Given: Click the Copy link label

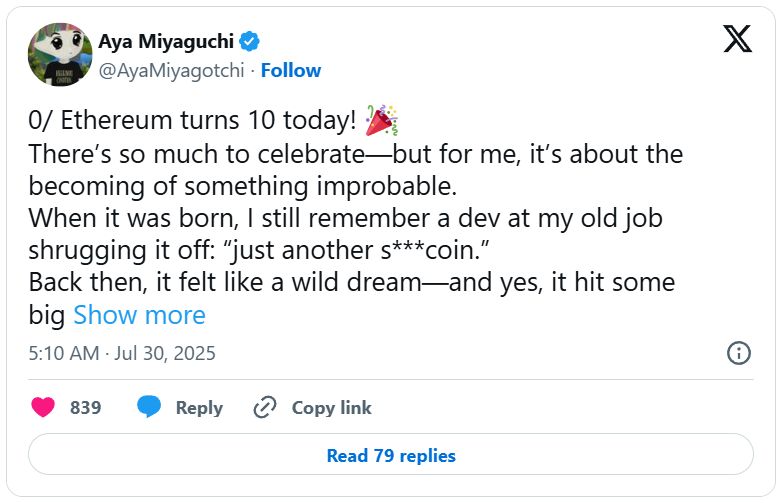Looking at the screenshot, I should pyautogui.click(x=331, y=407).
